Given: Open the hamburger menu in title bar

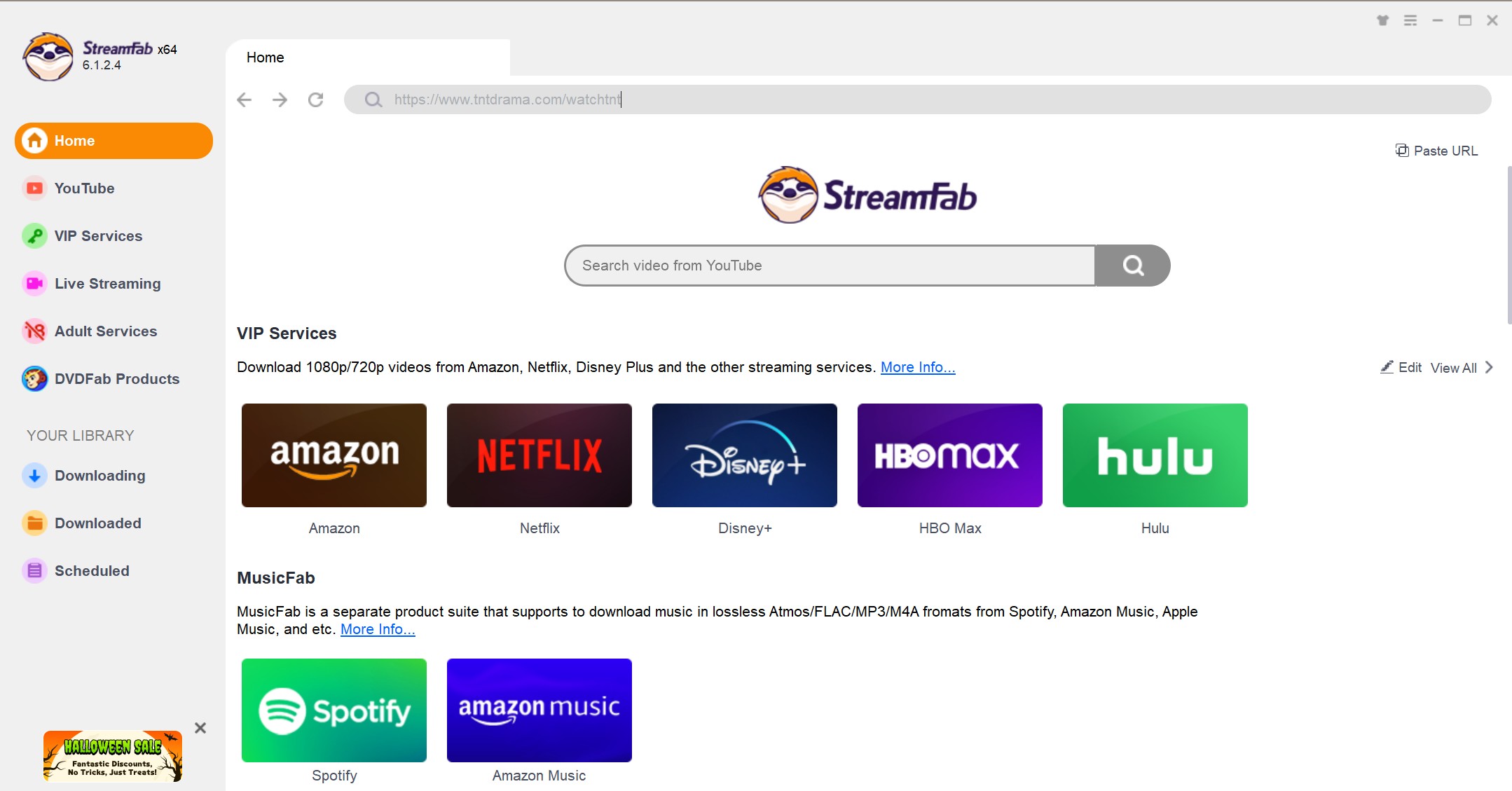Looking at the screenshot, I should 1410,20.
